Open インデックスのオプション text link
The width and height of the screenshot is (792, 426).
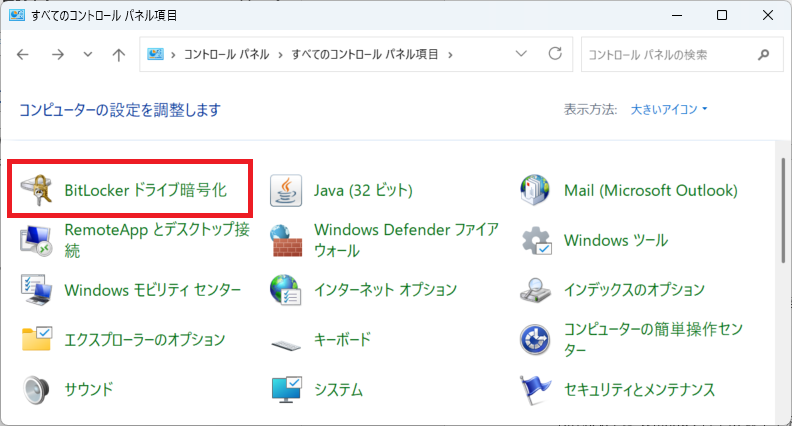pyautogui.click(x=634, y=290)
